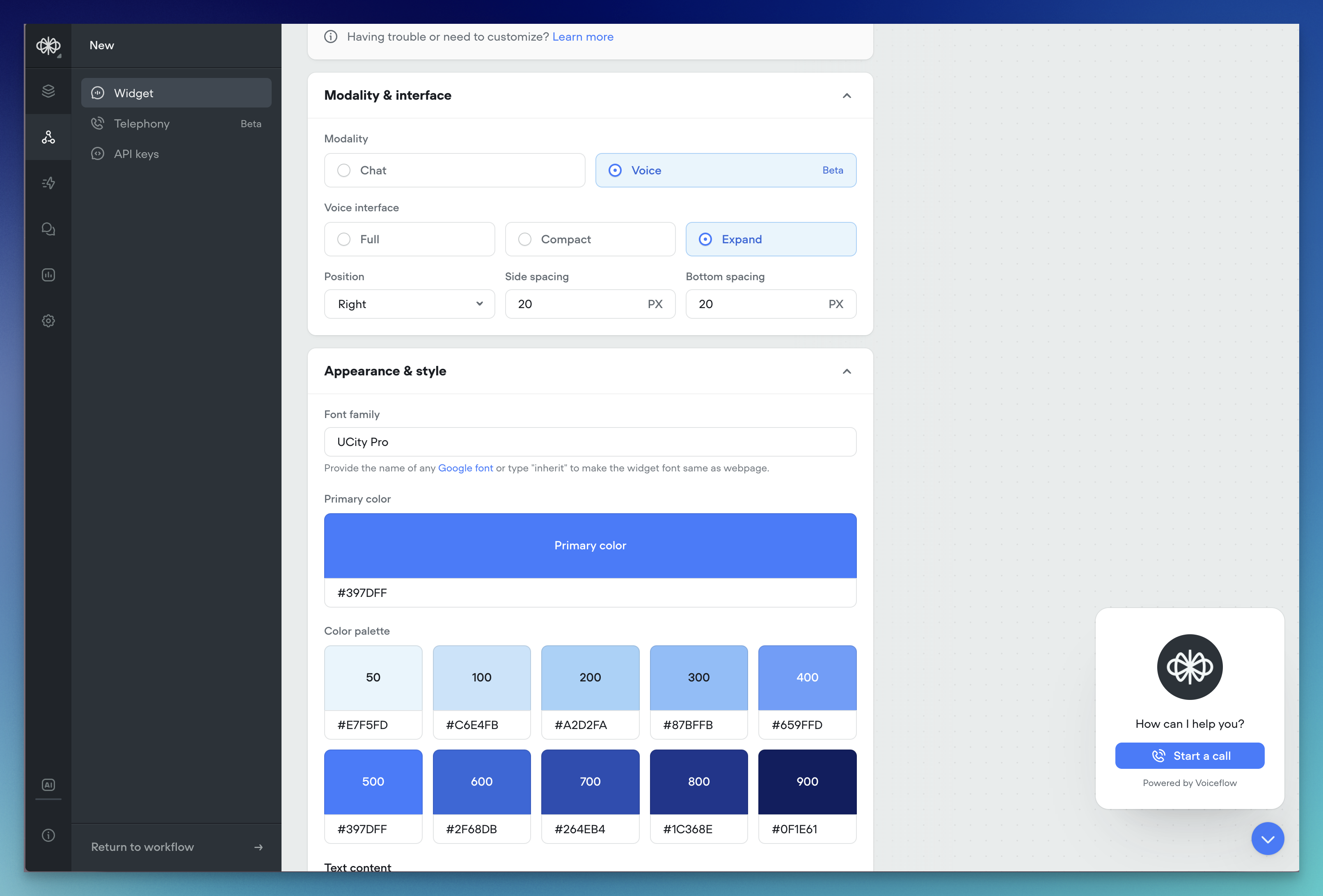
Task: Choose the Full voice interface option
Action: 344,239
